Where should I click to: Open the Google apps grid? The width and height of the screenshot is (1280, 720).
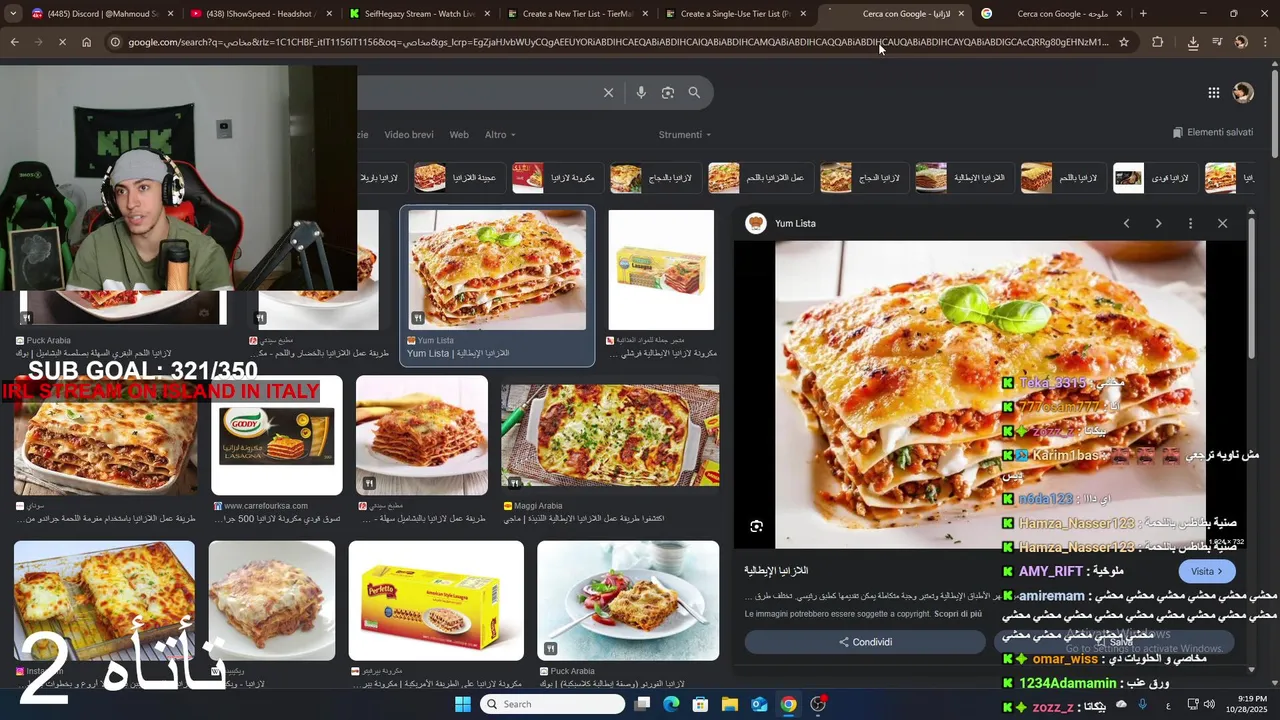click(1213, 93)
